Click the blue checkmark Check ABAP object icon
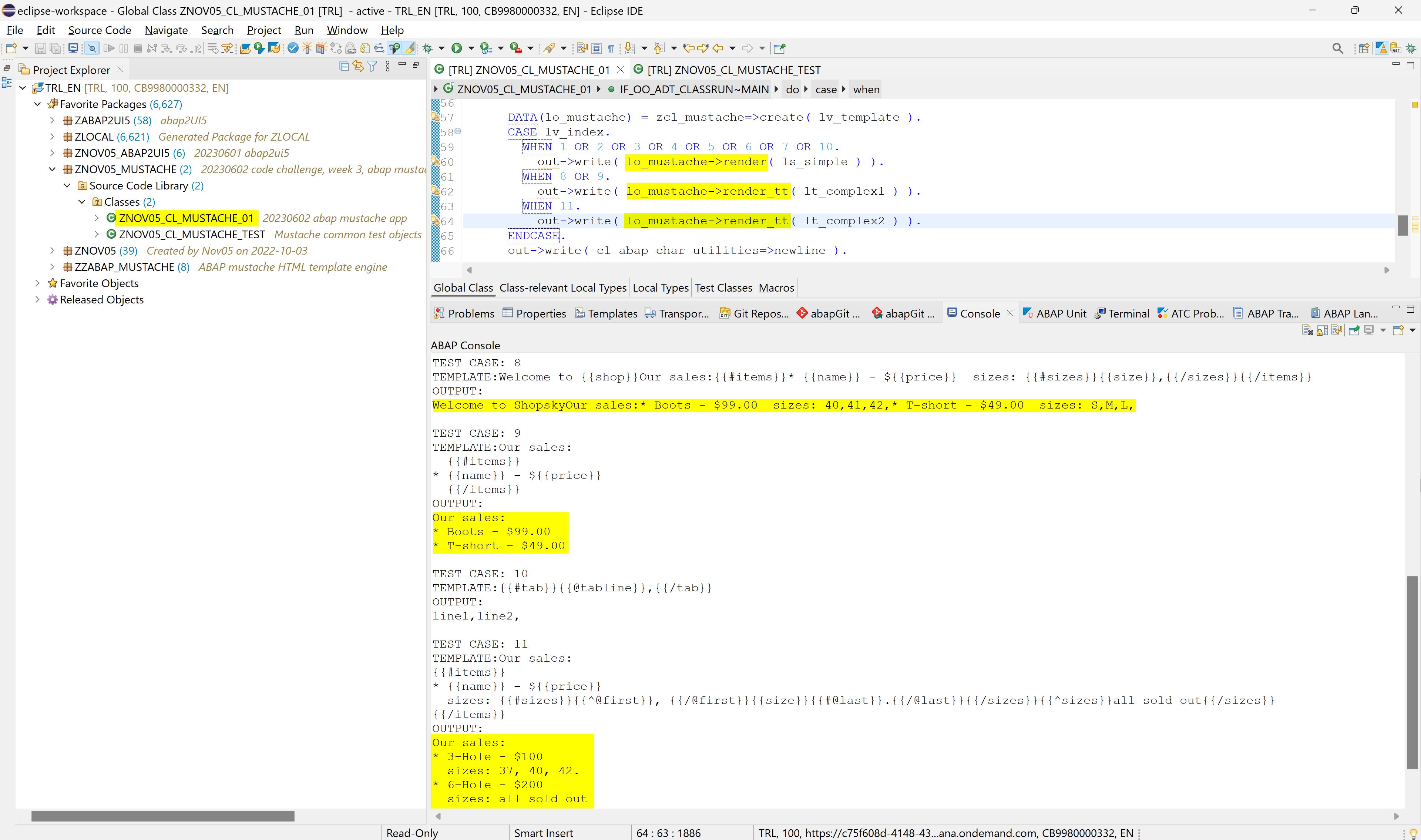This screenshot has height=840, width=1421. (293, 48)
